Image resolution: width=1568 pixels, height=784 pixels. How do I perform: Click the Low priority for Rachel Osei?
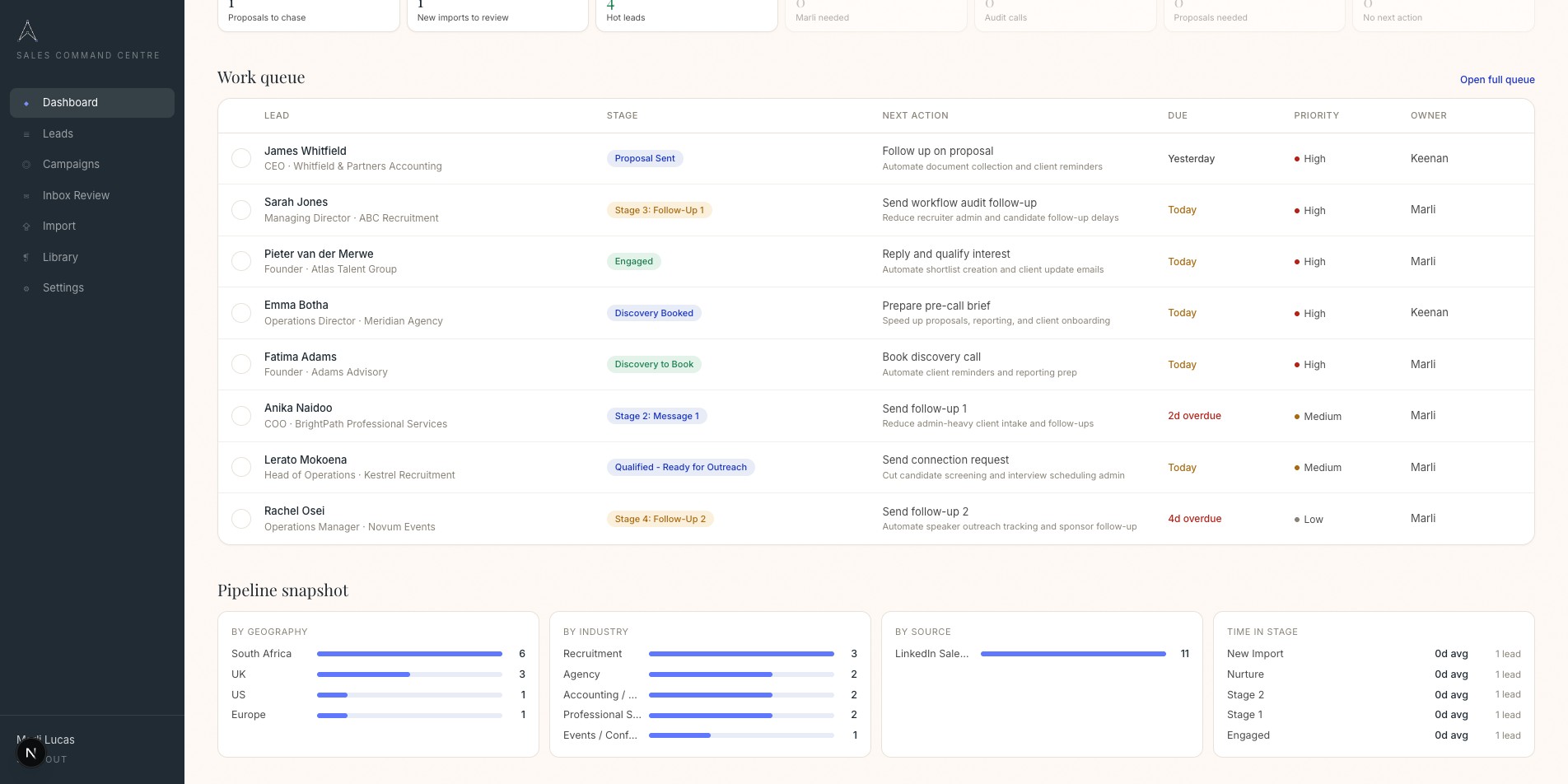(x=1309, y=520)
